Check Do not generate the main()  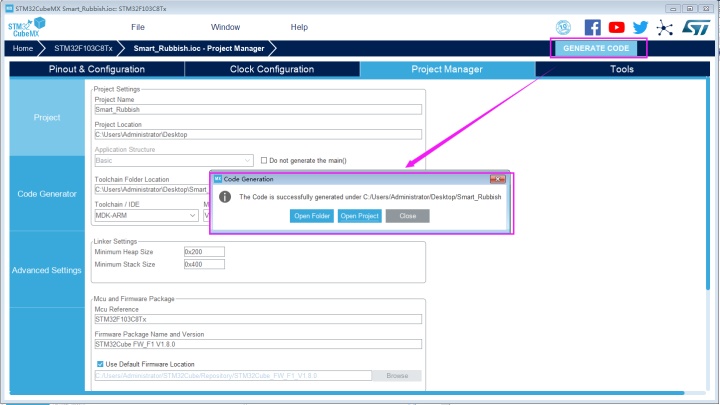pos(264,160)
